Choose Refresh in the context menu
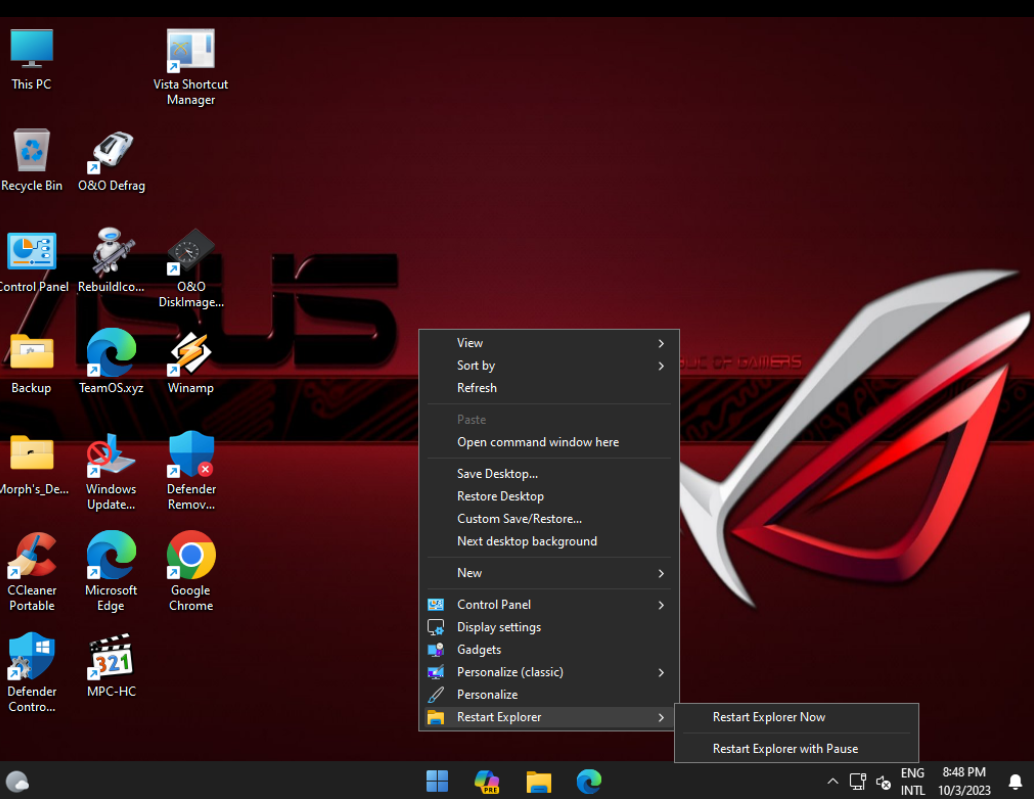 (549, 388)
